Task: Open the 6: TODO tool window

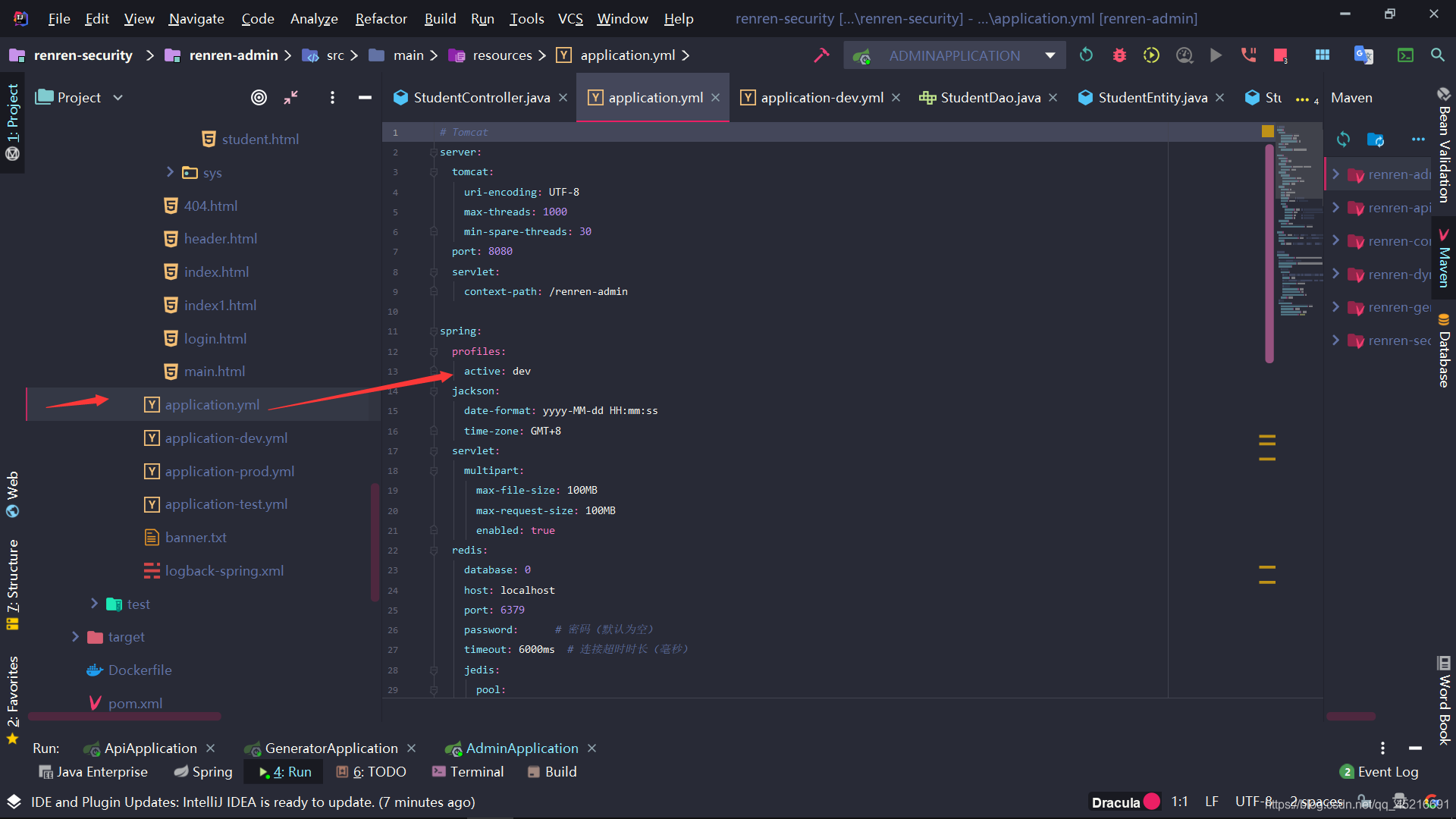Action: coord(371,772)
